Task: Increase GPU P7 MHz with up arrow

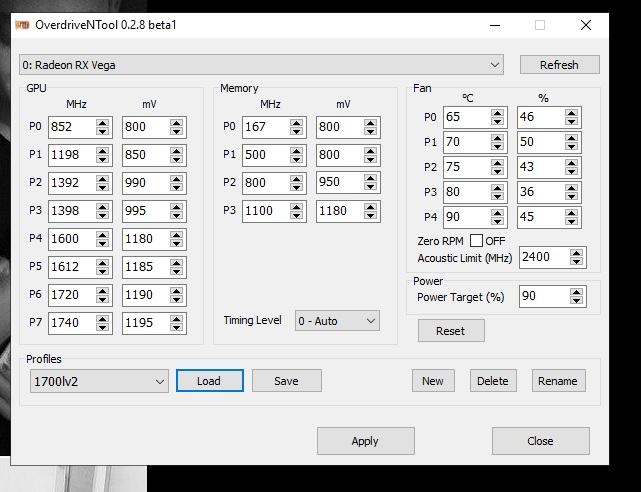Action: pyautogui.click(x=102, y=319)
